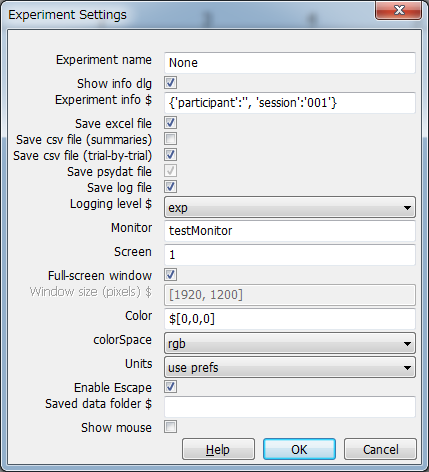The image size is (429, 472).
Task: Click the Experiment name text field
Action: [x=290, y=63]
